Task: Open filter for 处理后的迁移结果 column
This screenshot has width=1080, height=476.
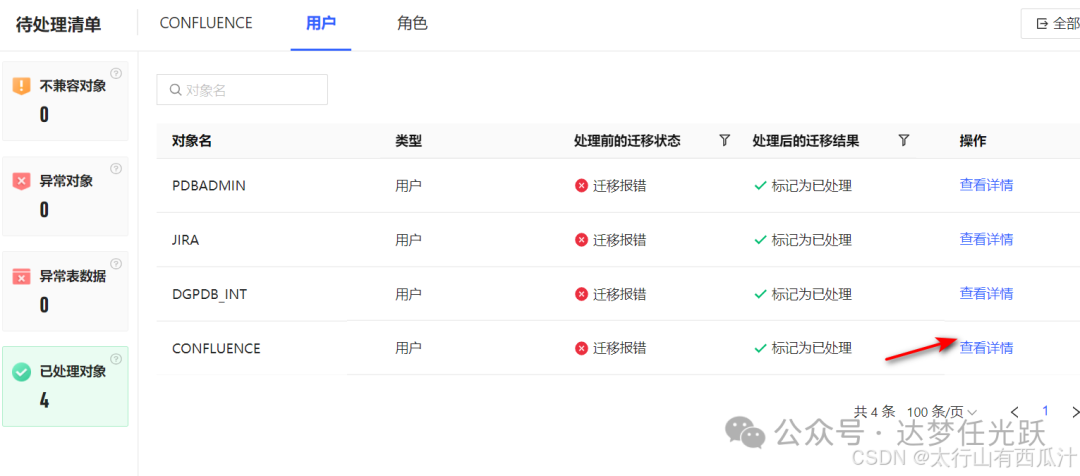Action: pos(904,141)
